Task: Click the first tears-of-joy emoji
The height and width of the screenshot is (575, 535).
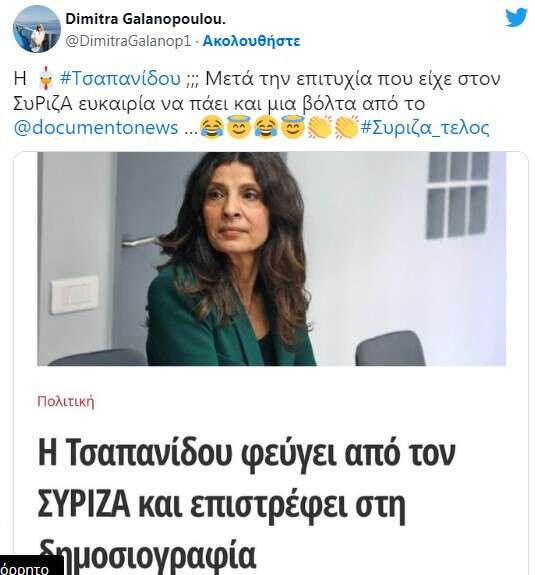Action: 212,127
